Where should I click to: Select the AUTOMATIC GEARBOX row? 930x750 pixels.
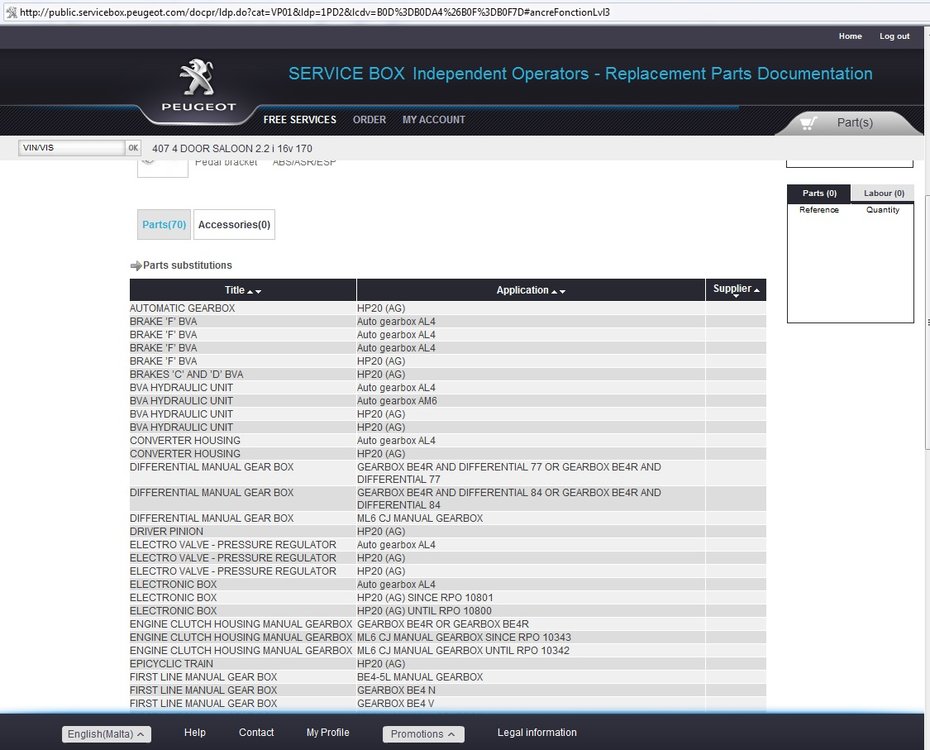click(448, 308)
